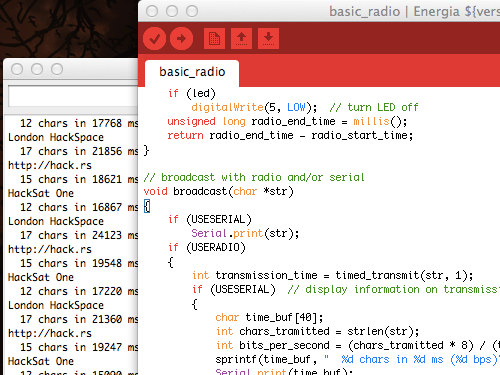Close the serial monitor window
Viewport: 500px width, 375px height.
tap(17, 69)
